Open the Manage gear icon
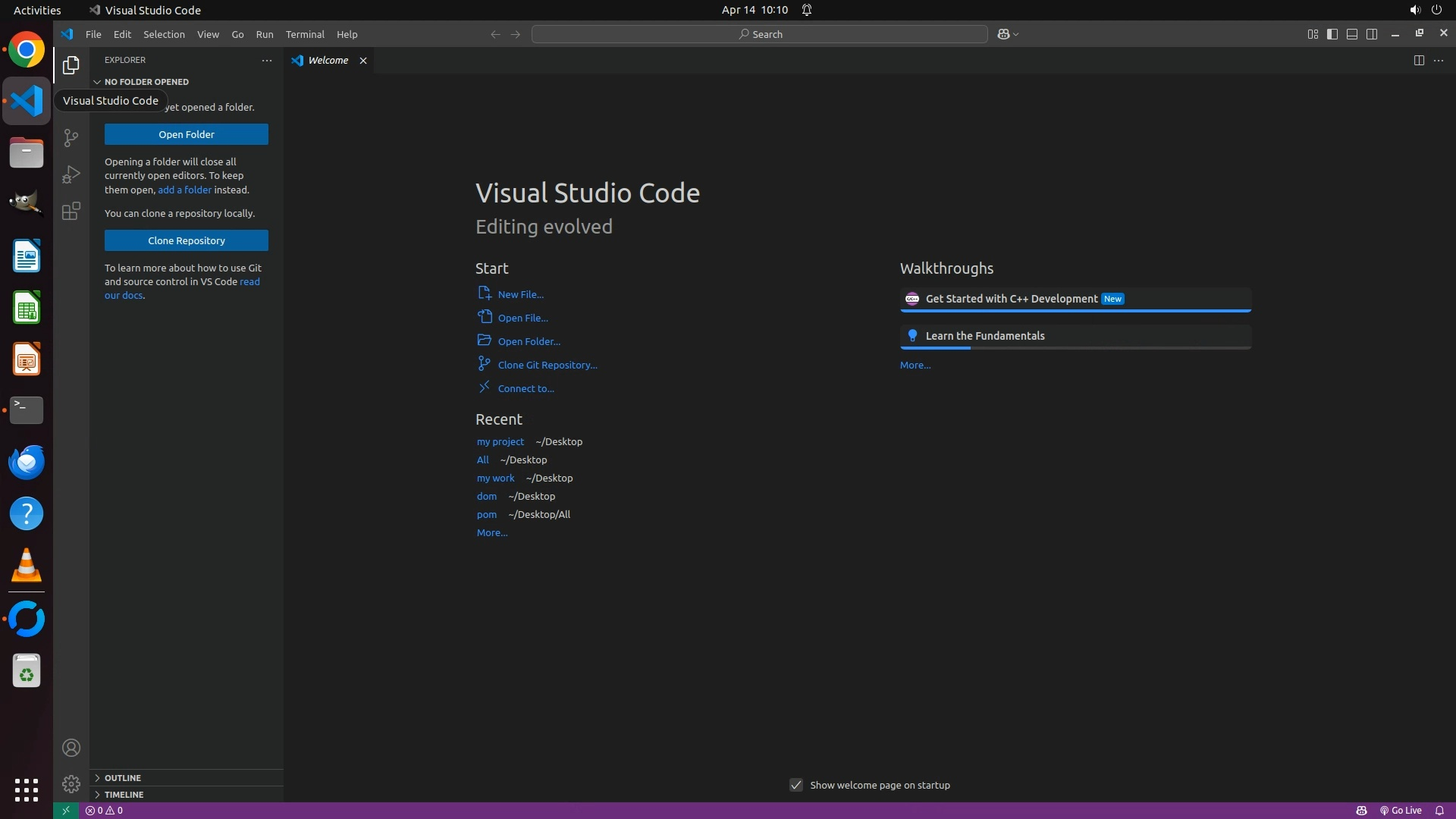This screenshot has height=819, width=1456. coord(71,783)
